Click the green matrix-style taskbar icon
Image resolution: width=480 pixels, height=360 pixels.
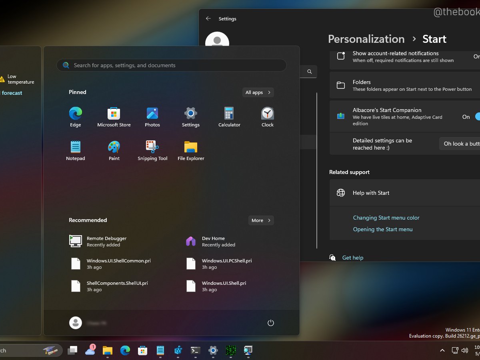click(231, 350)
